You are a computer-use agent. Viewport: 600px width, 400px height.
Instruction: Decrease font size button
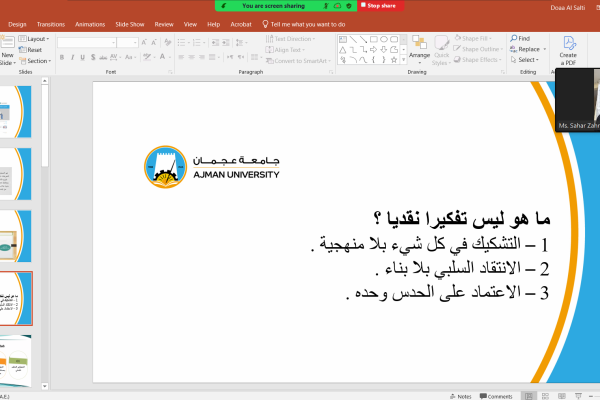[x=154, y=42]
